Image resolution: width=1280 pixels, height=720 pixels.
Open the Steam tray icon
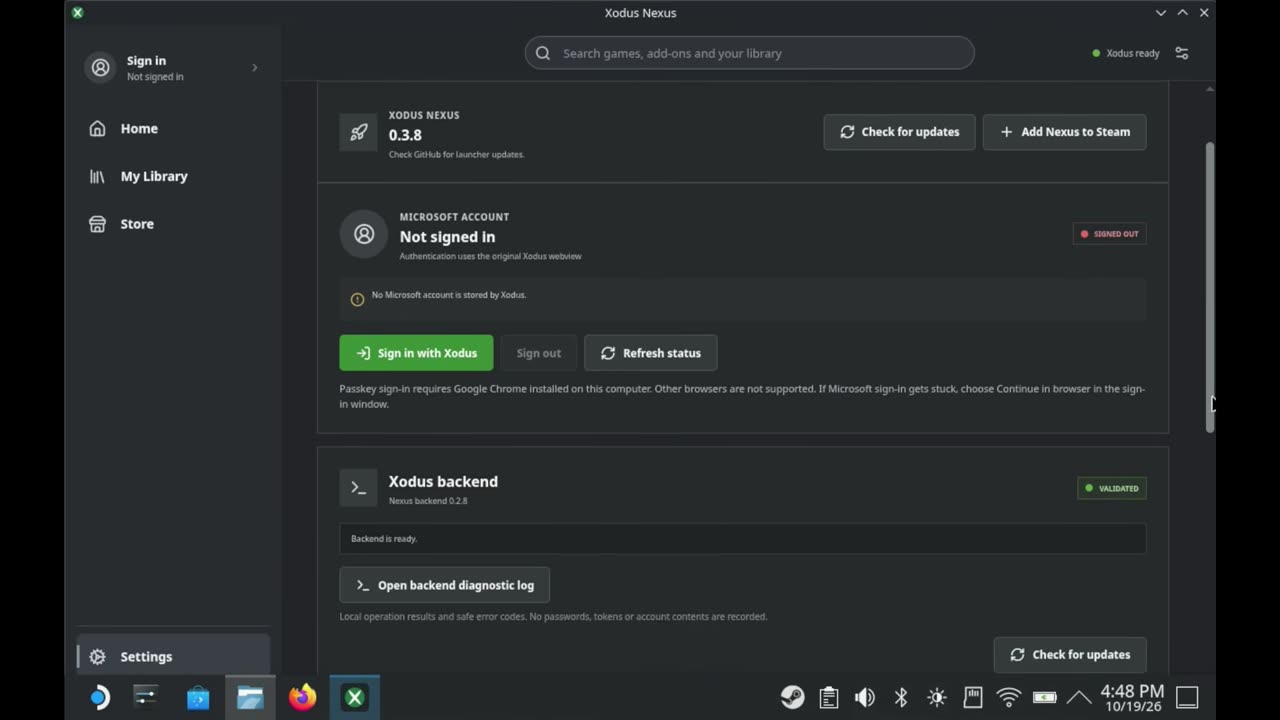point(792,697)
